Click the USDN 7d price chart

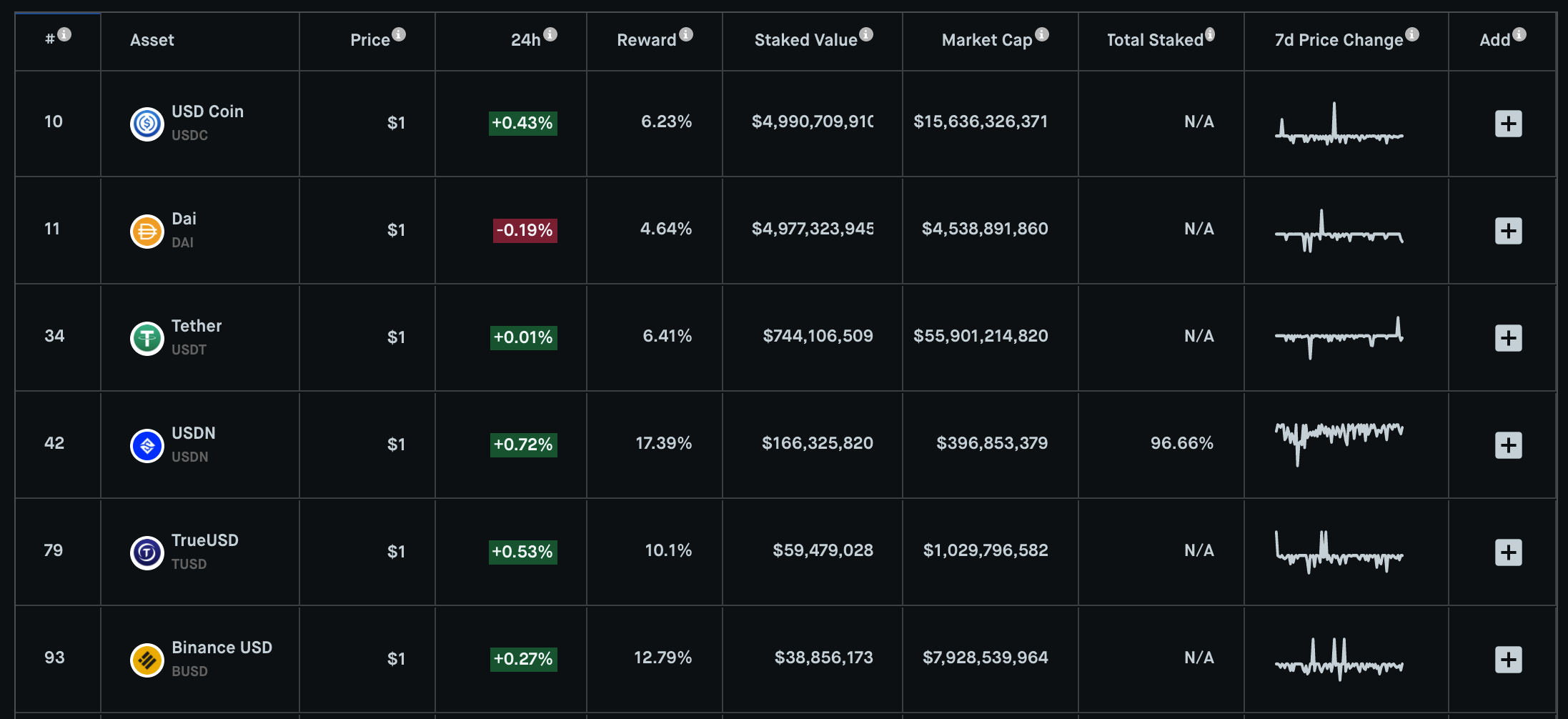point(1339,443)
